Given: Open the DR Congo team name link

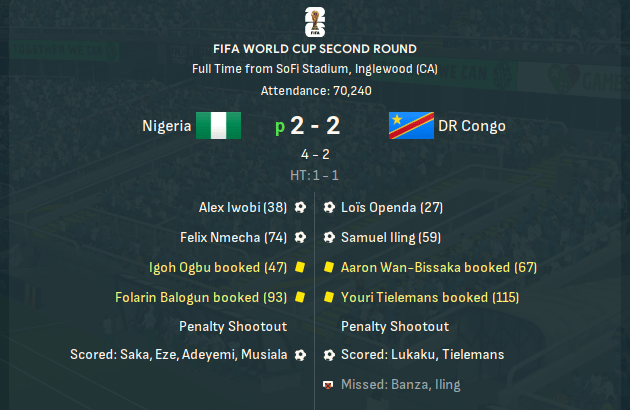Looking at the screenshot, I should point(472,126).
